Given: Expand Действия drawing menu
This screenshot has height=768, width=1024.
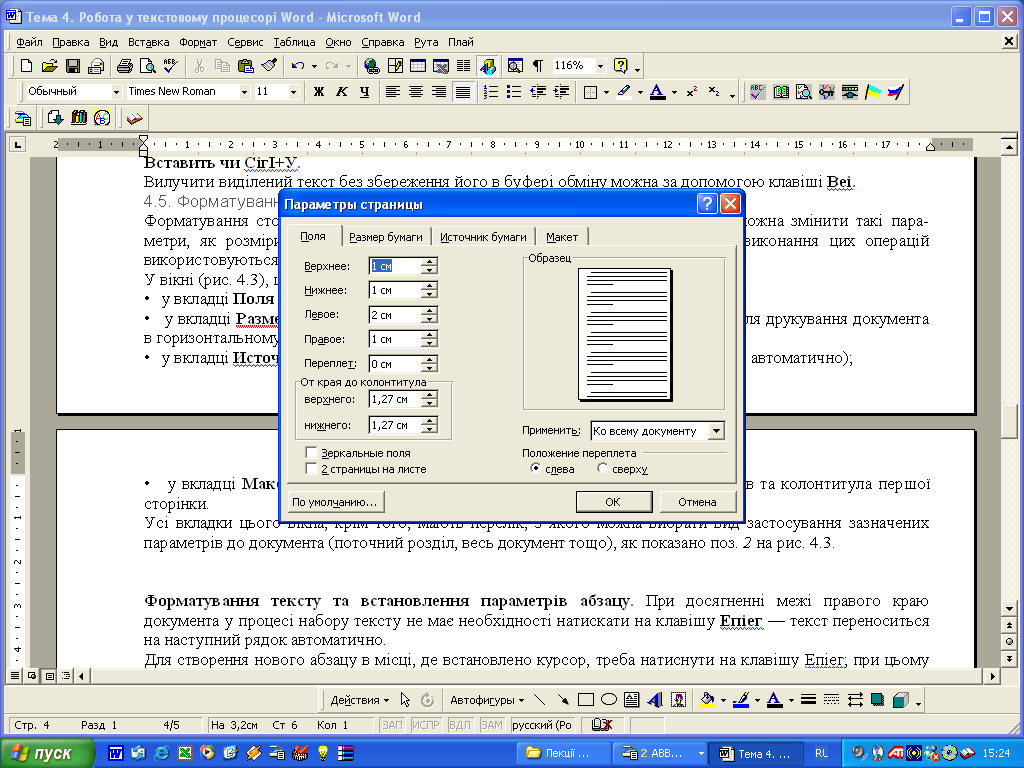Looking at the screenshot, I should [359, 700].
